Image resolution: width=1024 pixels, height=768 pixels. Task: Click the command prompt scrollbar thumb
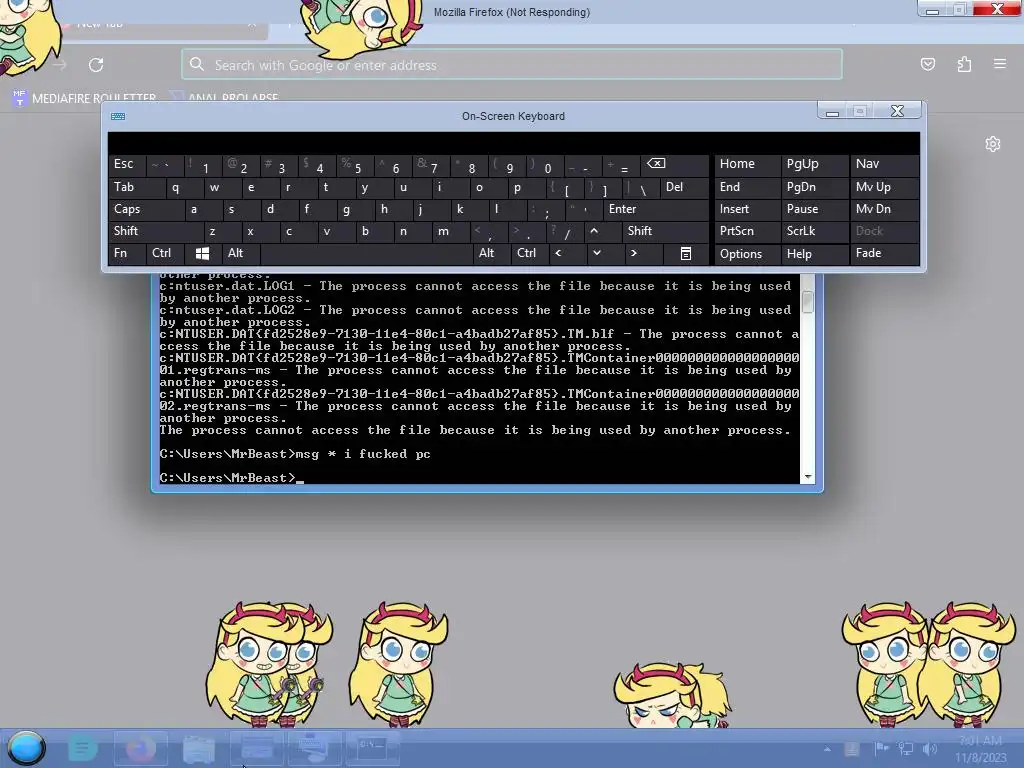[808, 302]
